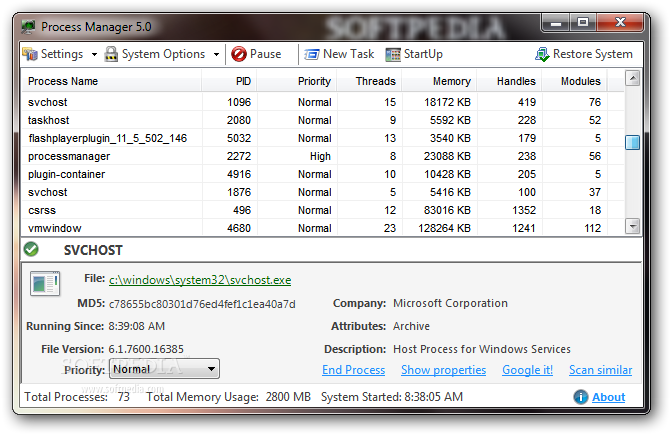Click the Restore System label
671x435 pixels.
(593, 54)
